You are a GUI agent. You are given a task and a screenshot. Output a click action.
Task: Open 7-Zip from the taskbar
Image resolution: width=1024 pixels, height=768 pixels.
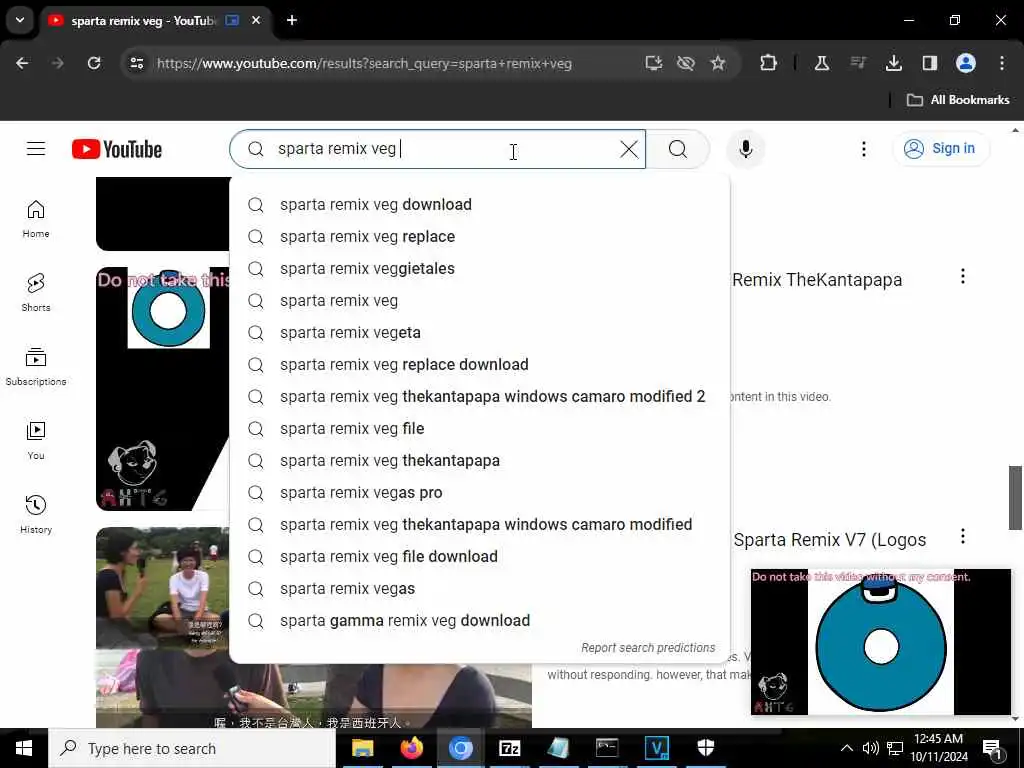point(509,748)
